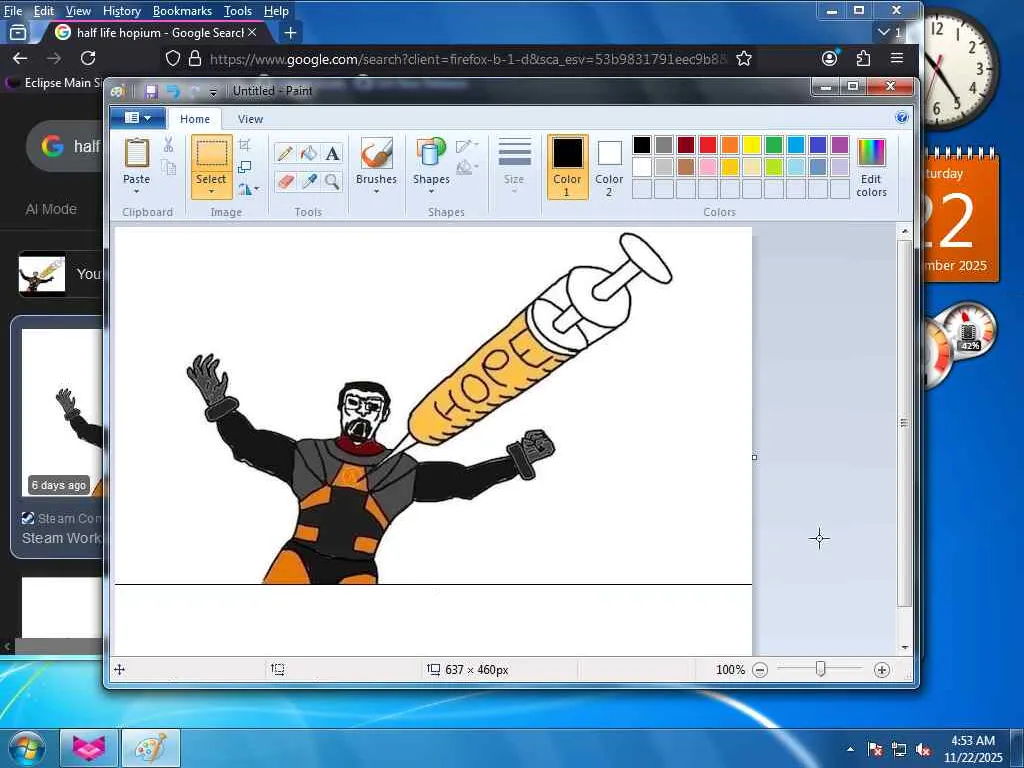1024x768 pixels.
Task: Pick the black color swatch
Action: pyautogui.click(x=642, y=145)
